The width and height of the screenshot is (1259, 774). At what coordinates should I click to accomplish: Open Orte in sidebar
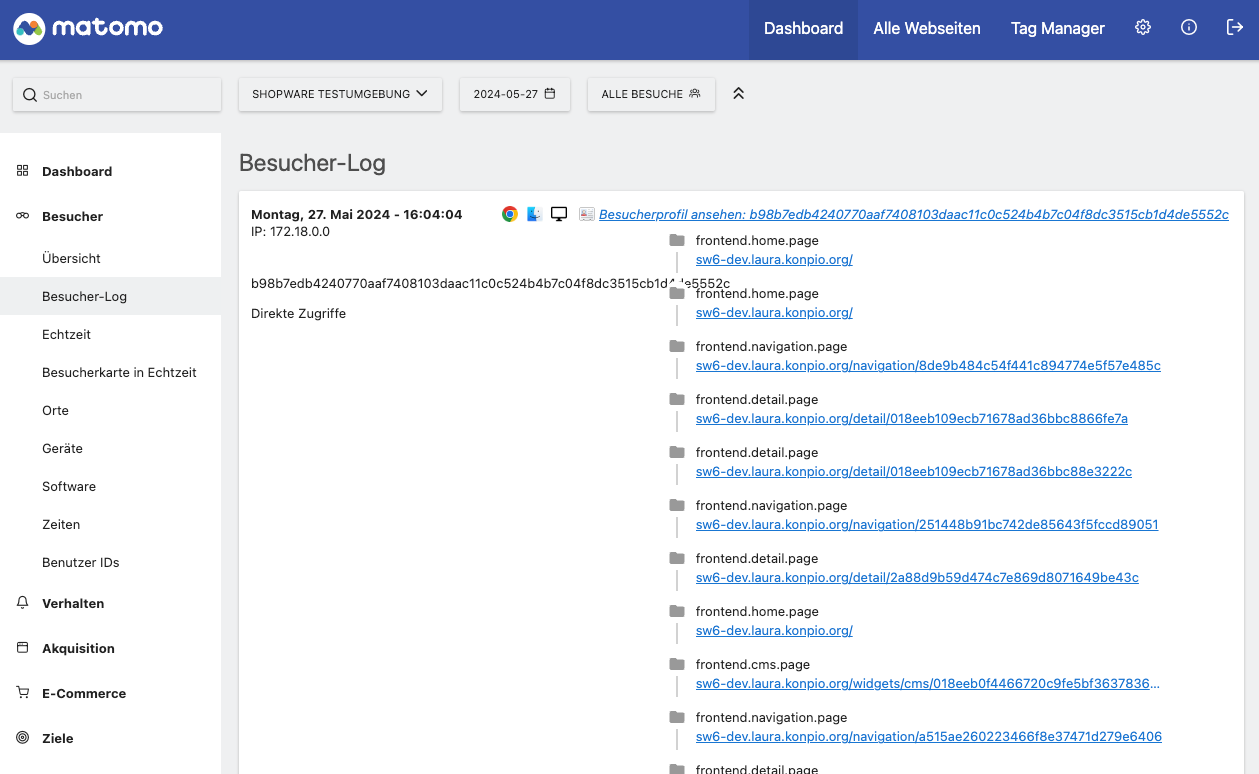pos(55,410)
